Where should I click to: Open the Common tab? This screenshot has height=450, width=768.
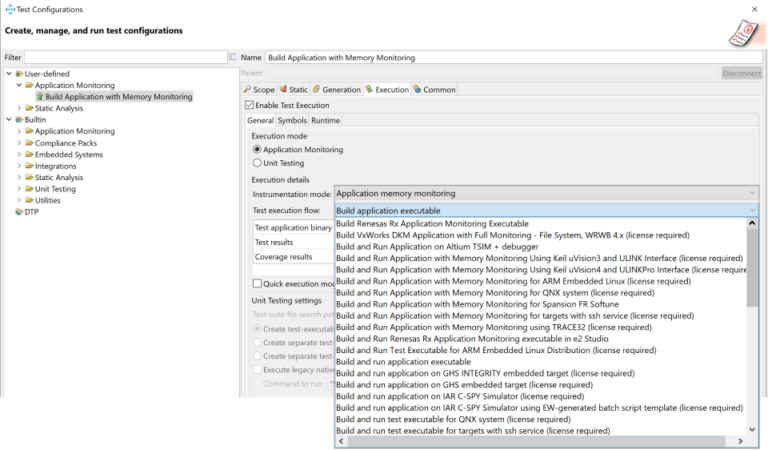pyautogui.click(x=434, y=89)
